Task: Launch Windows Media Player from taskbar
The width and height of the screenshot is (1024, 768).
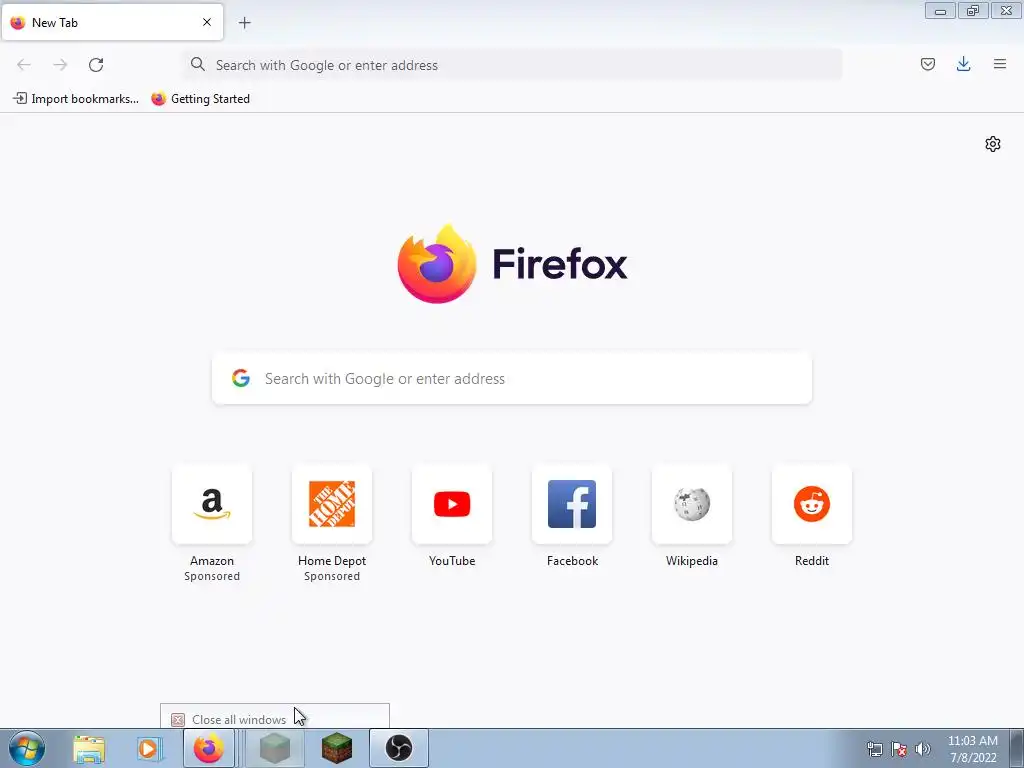Action: (x=148, y=748)
